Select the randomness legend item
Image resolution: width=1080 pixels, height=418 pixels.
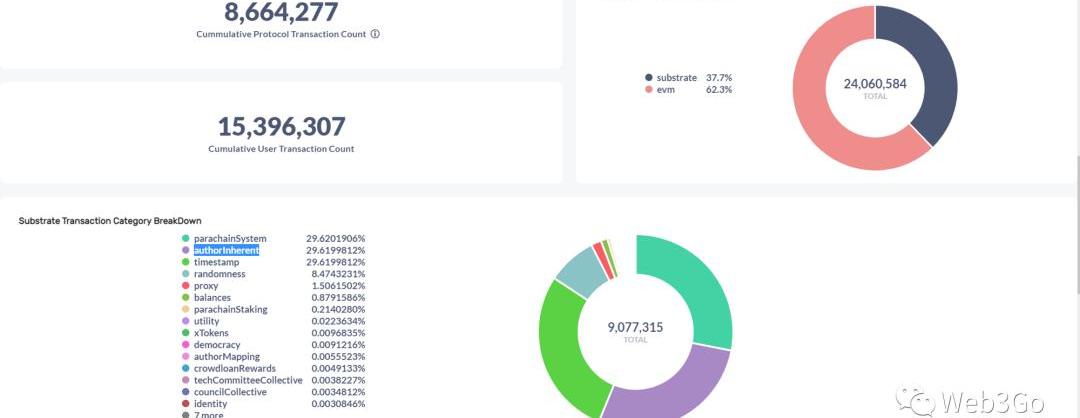(x=219, y=274)
